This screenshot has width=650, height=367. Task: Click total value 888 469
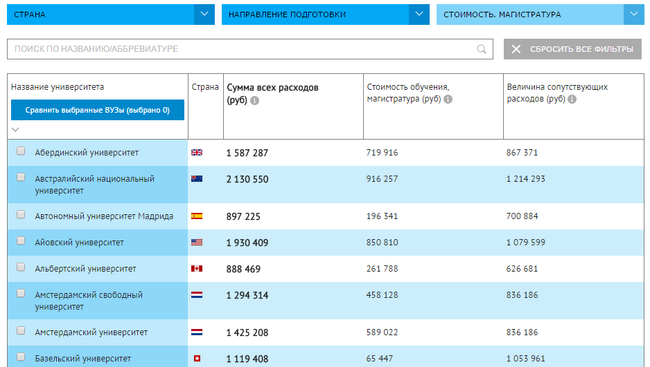click(x=243, y=269)
